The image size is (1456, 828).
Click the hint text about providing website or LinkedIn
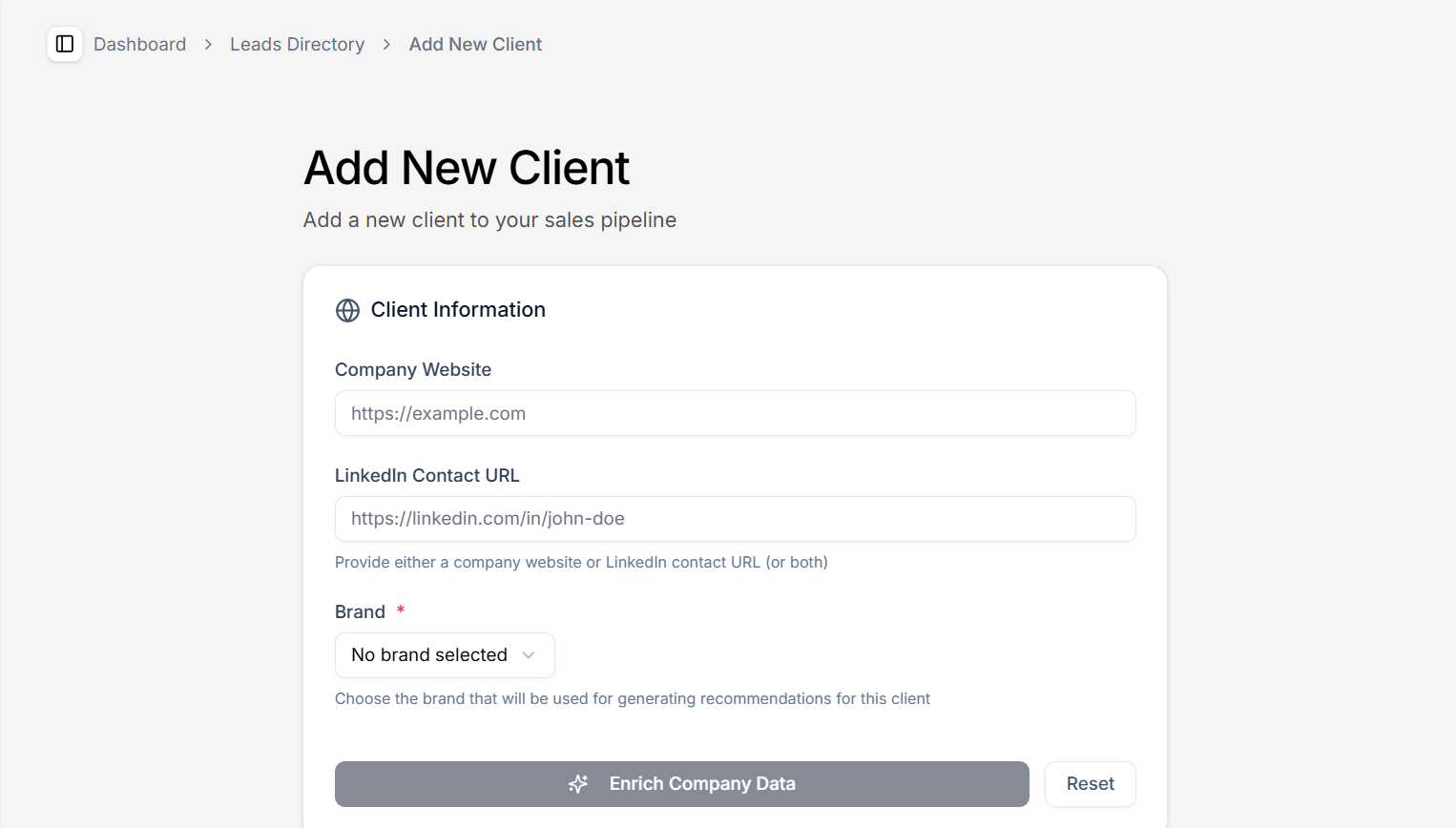tap(581, 562)
